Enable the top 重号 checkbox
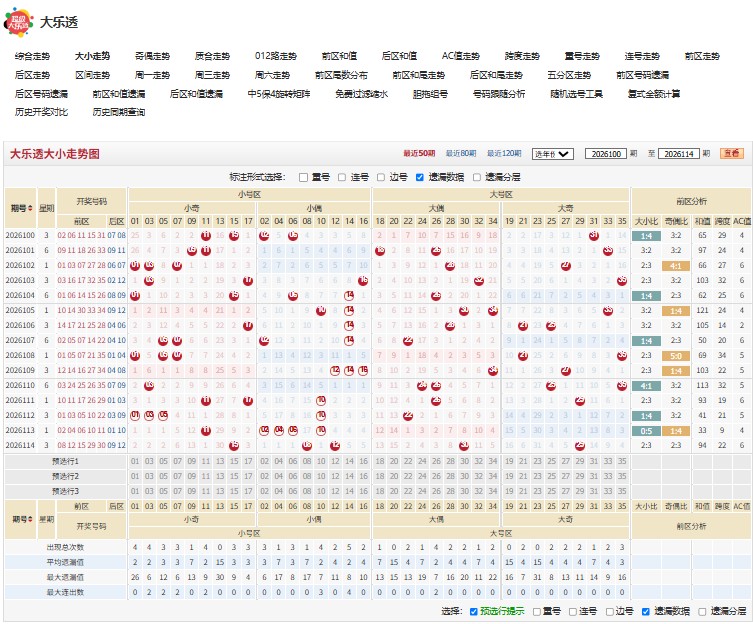 click(303, 177)
